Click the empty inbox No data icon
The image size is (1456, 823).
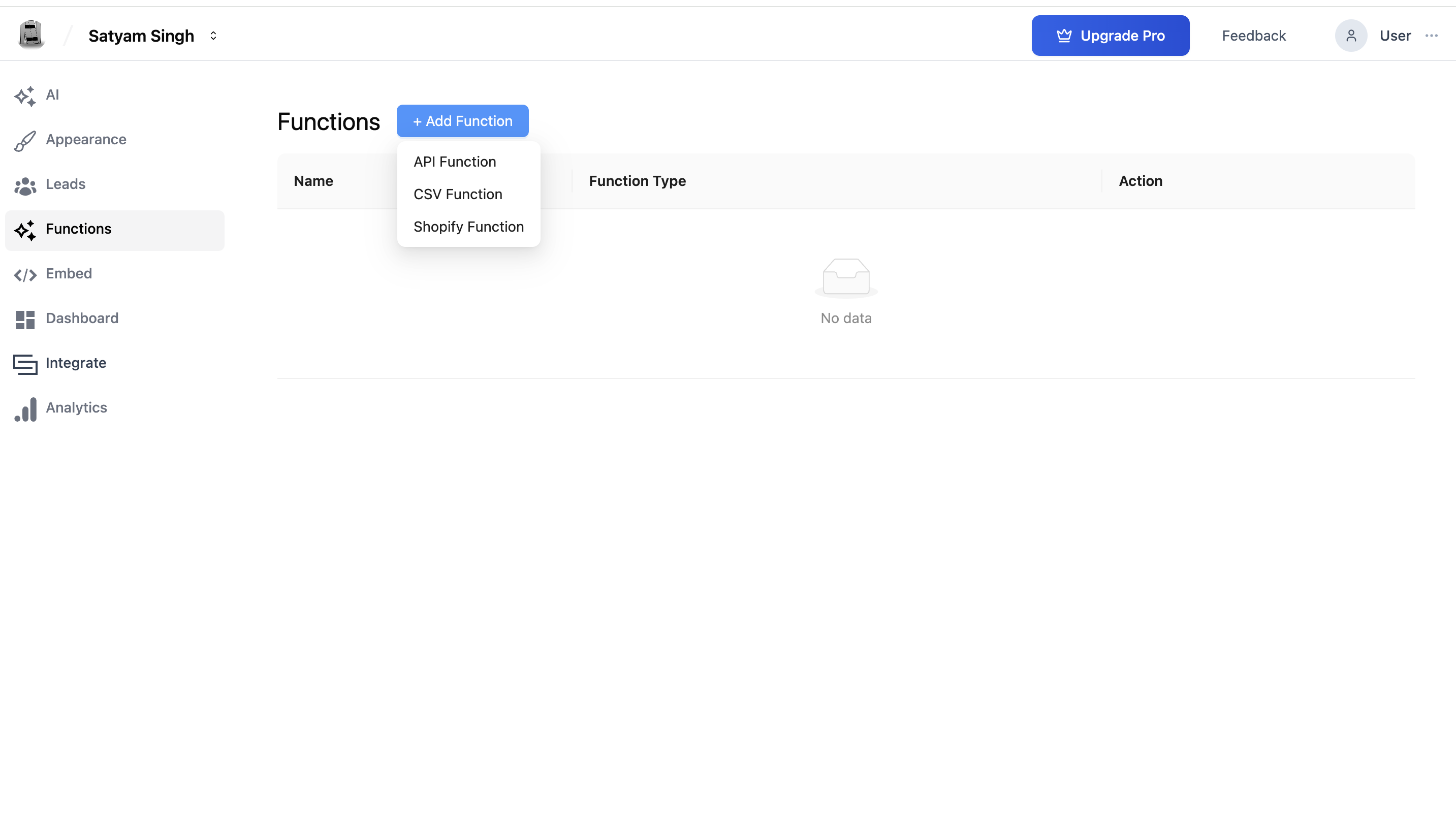click(x=845, y=277)
